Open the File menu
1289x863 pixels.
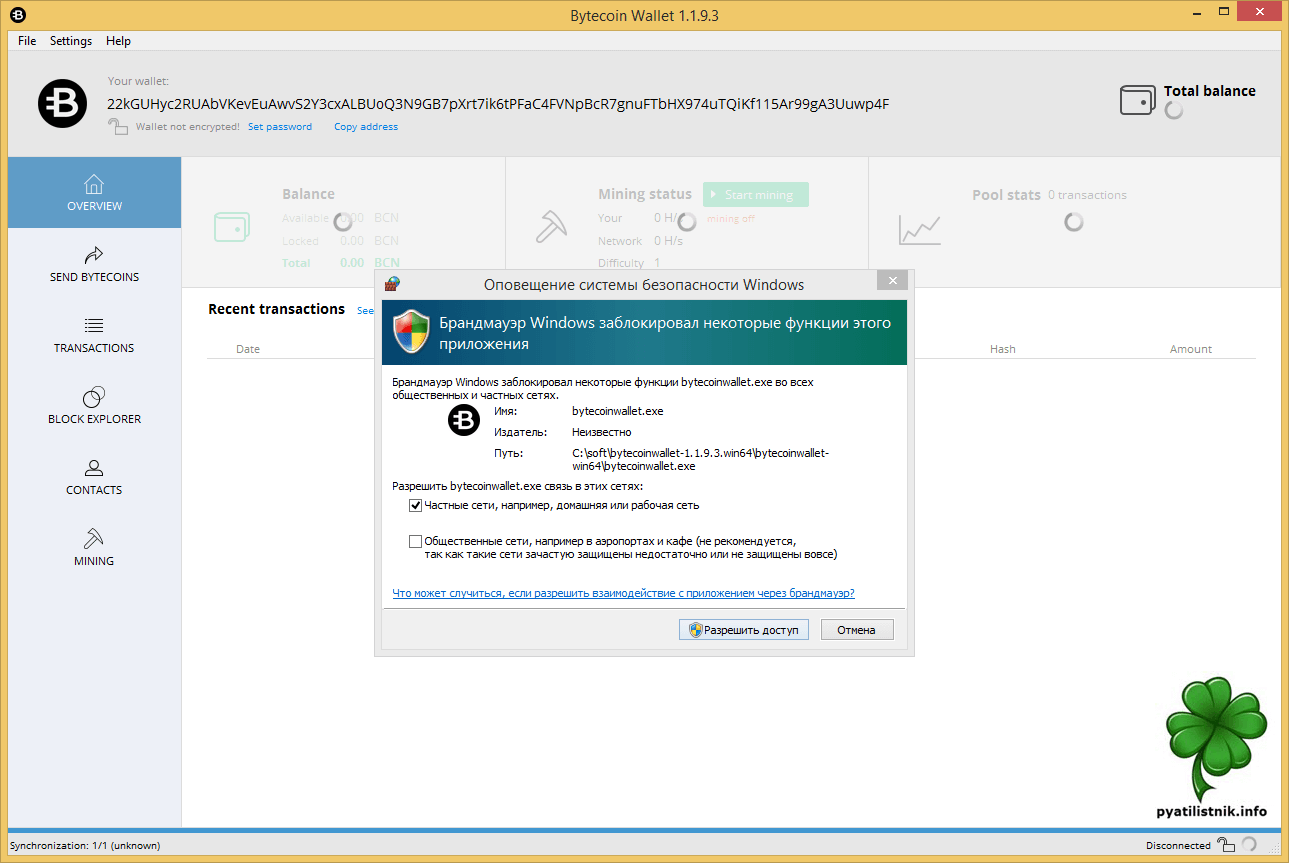click(27, 41)
